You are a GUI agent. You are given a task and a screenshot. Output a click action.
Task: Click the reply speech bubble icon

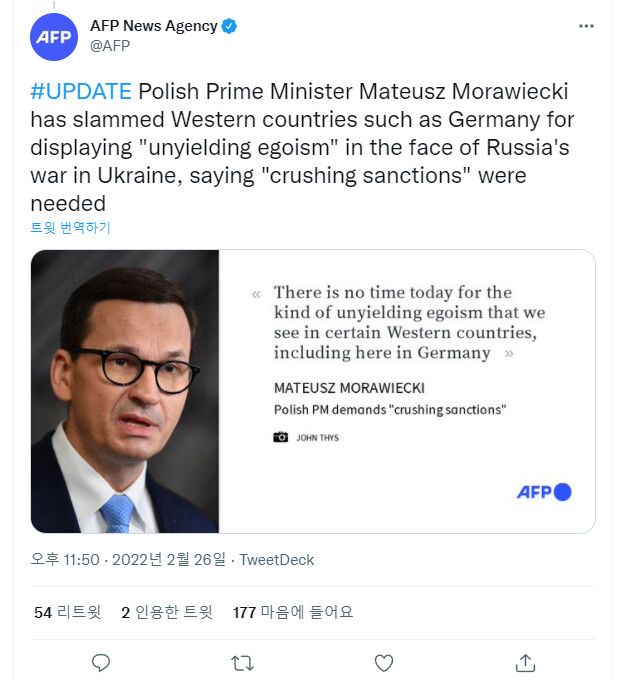click(x=100, y=662)
